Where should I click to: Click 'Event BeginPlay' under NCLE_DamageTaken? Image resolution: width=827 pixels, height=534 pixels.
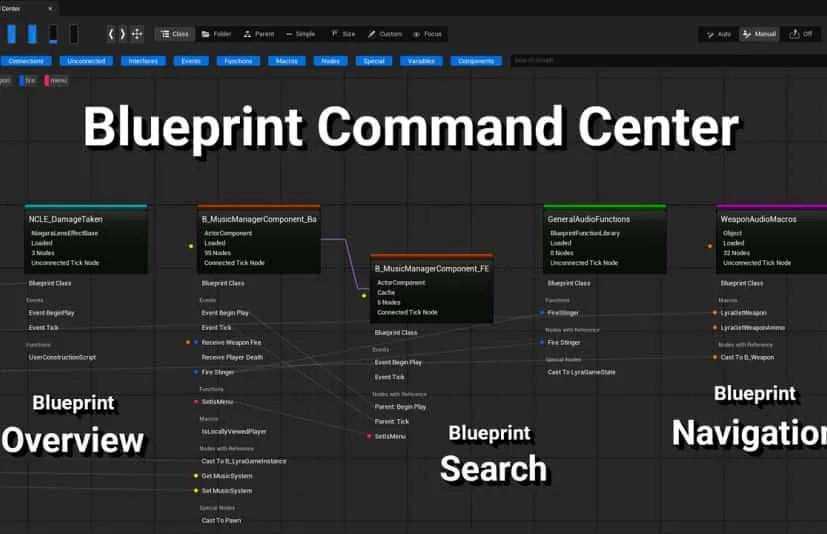coord(51,313)
